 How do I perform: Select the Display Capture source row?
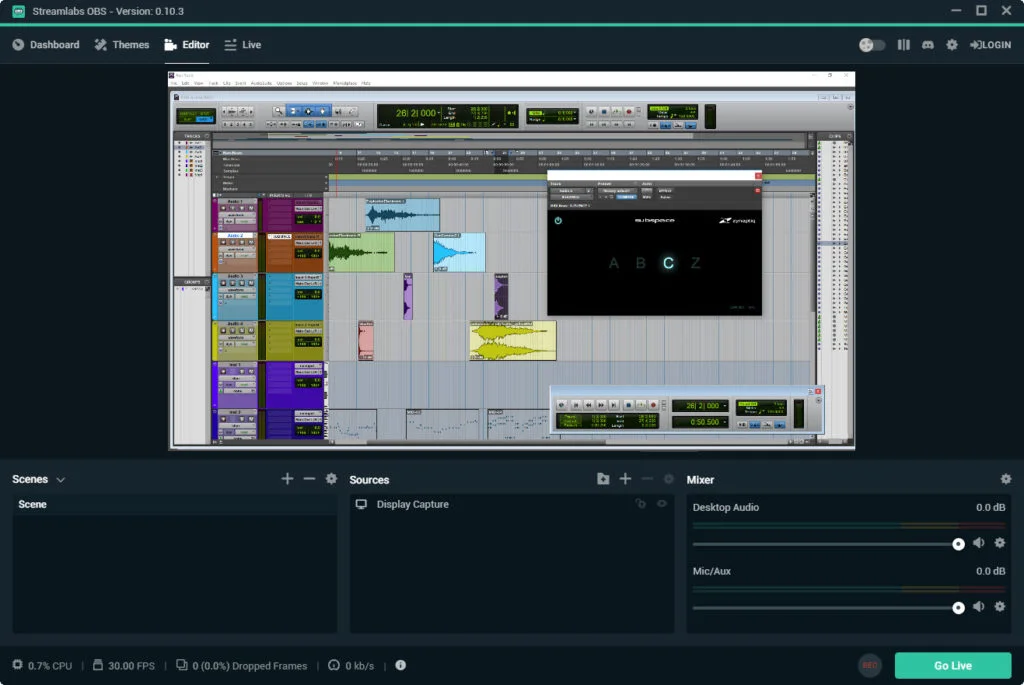(x=511, y=504)
